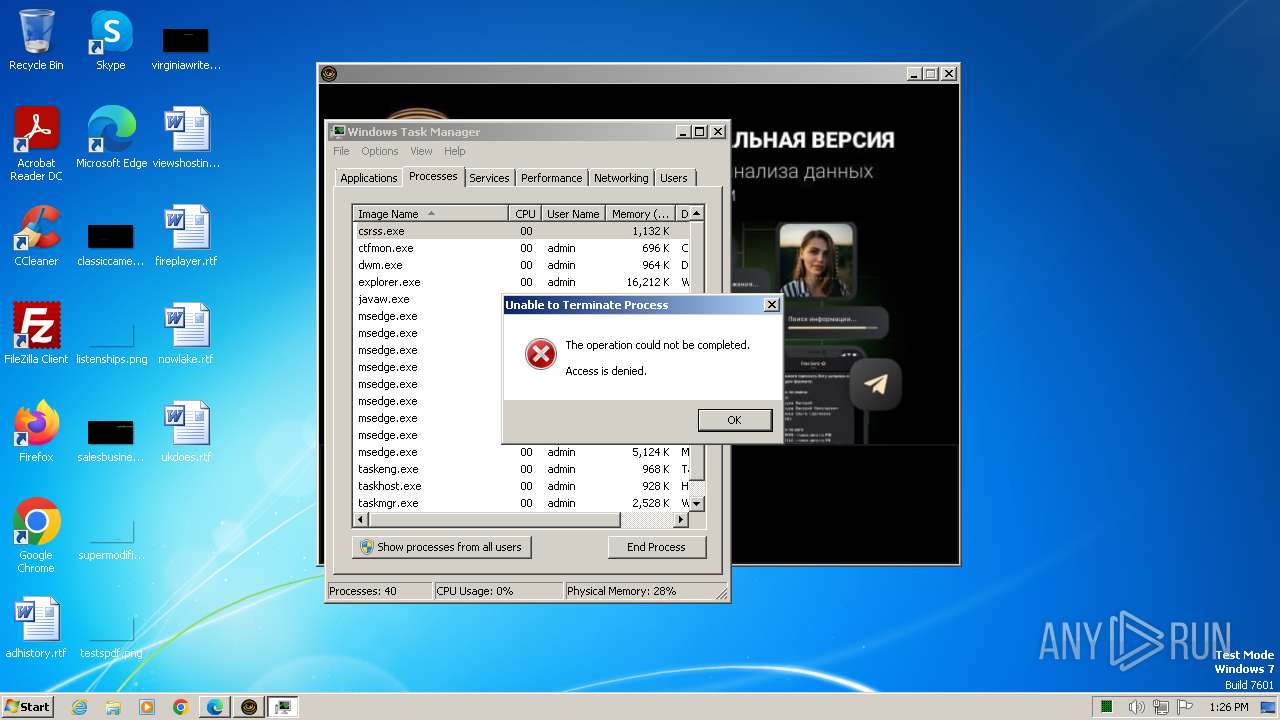Click the Telegram paper-plane icon in background window
Viewport: 1280px width, 720px height.
876,385
